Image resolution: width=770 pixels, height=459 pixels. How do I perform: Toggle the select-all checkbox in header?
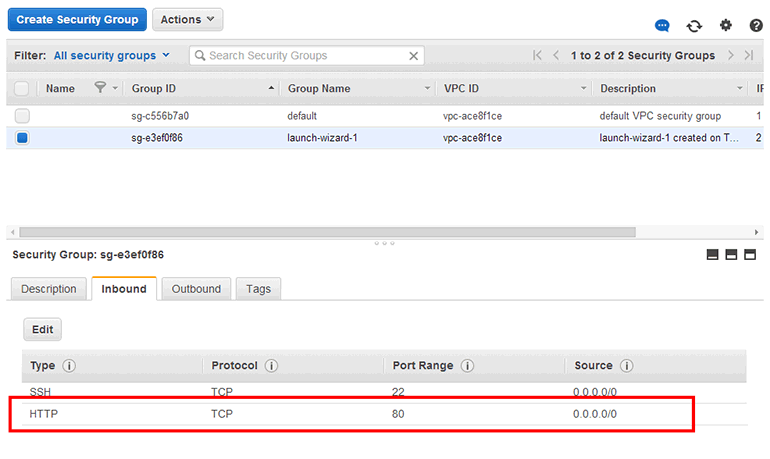22,89
